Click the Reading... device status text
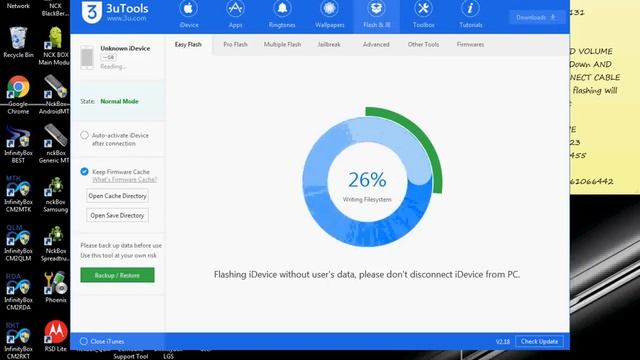Screen dimensions: 640x360 113,67
